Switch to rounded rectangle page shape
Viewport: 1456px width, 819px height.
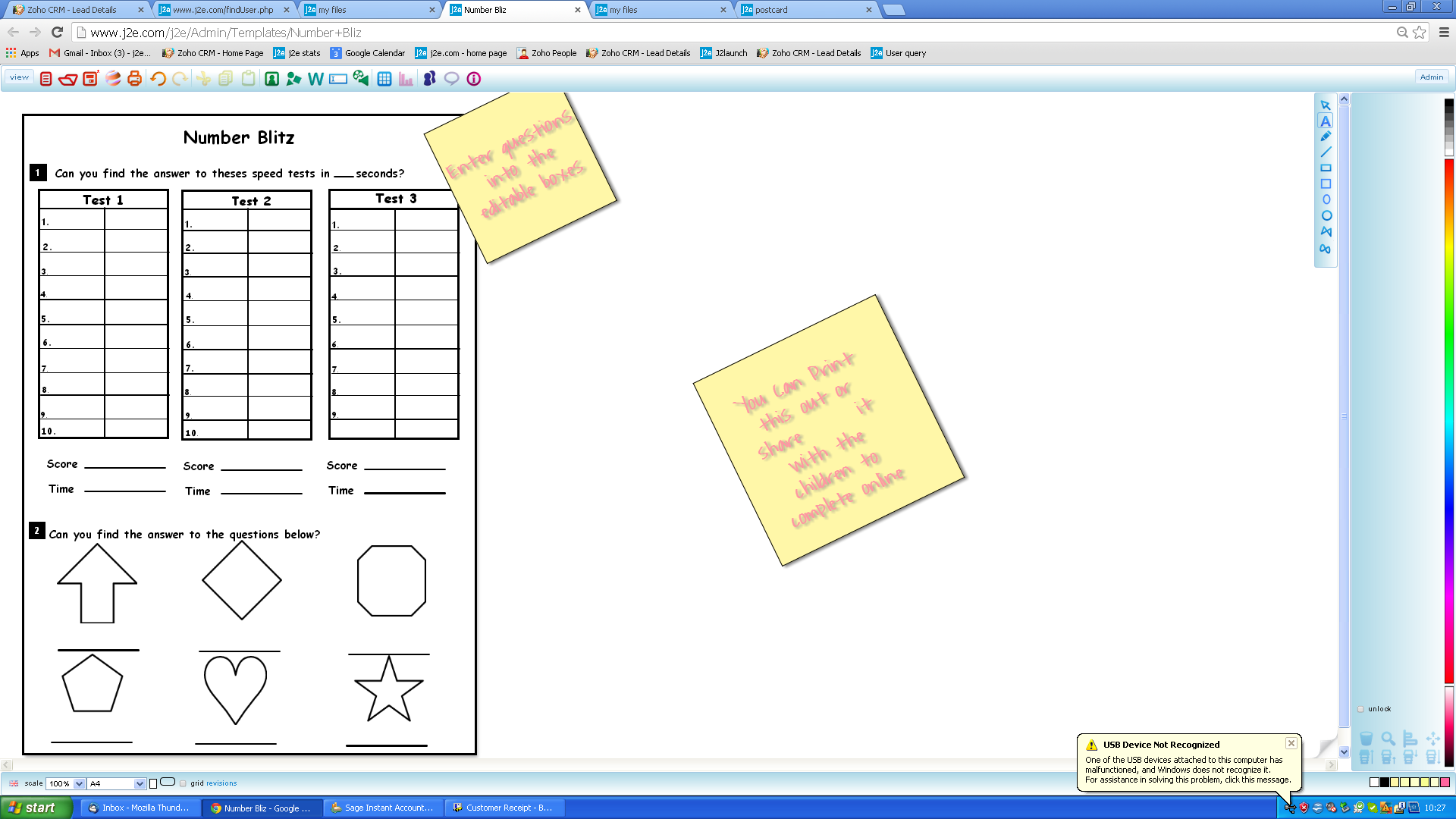pyautogui.click(x=168, y=782)
